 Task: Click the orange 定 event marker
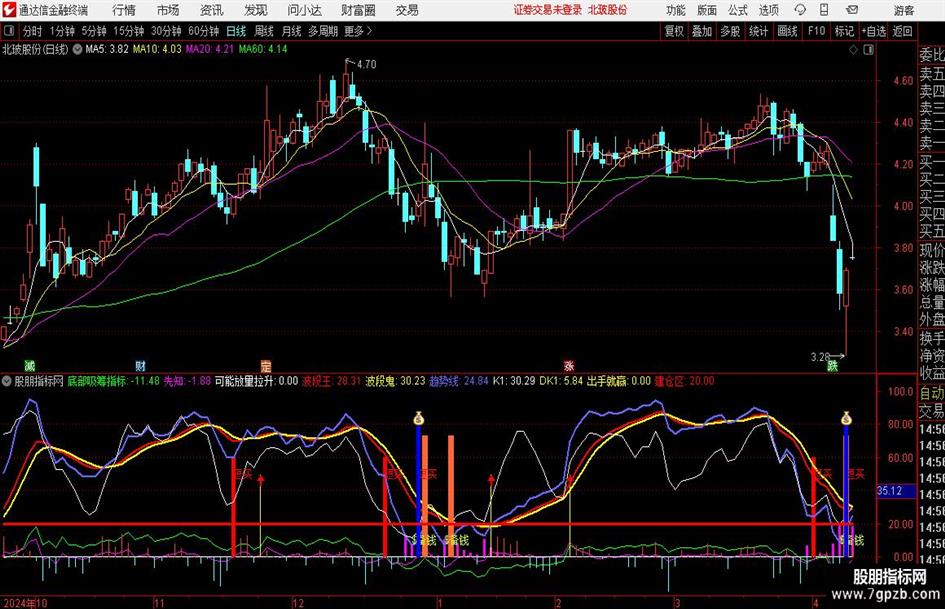coord(266,365)
